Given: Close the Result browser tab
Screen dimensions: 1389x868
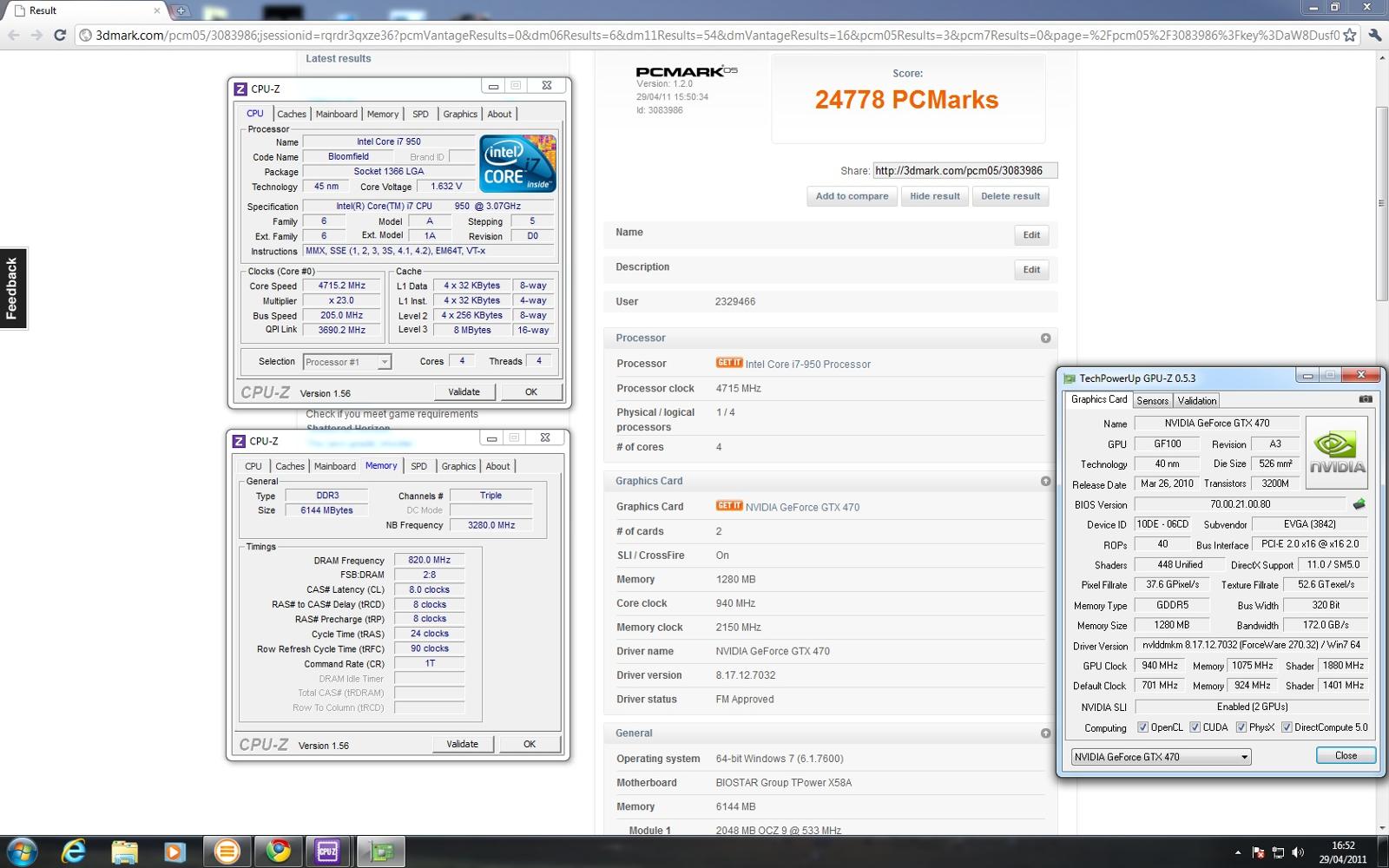Looking at the screenshot, I should pos(157,10).
